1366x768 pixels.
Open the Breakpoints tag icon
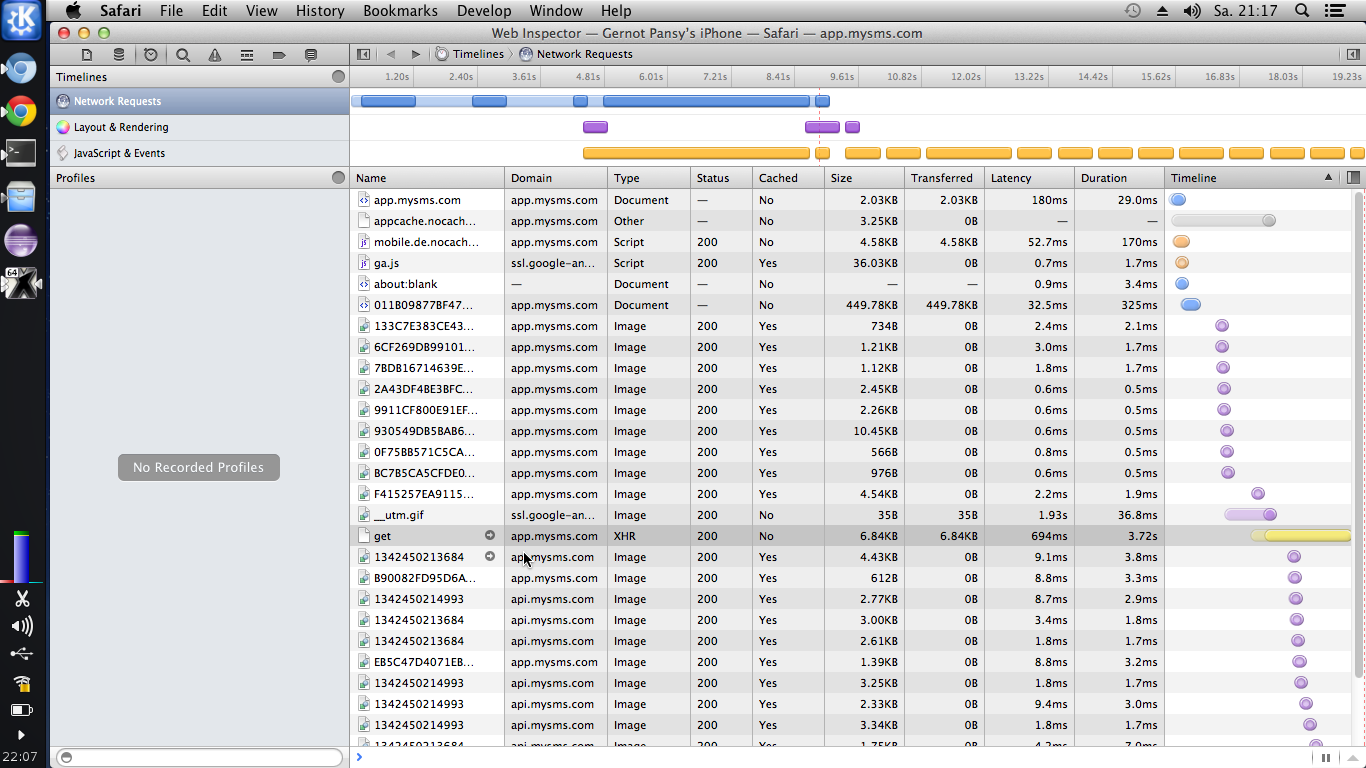[279, 55]
